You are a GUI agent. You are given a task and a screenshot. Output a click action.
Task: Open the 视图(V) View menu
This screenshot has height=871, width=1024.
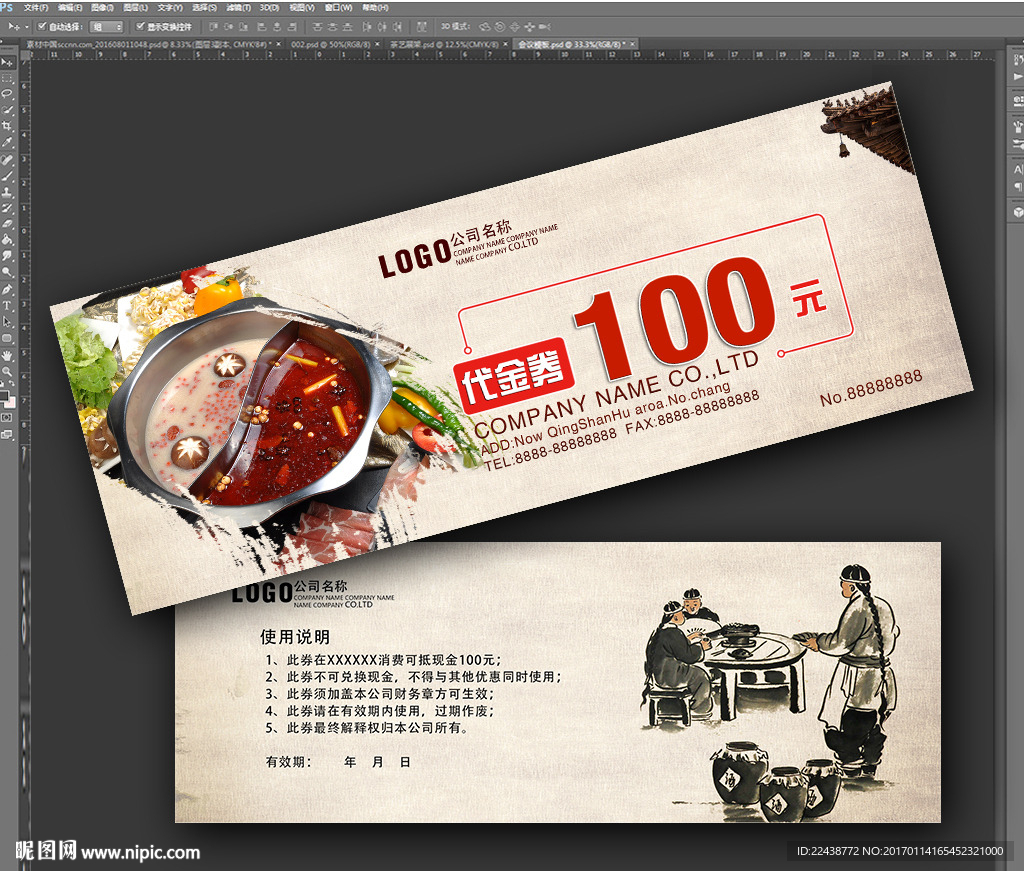click(x=302, y=7)
